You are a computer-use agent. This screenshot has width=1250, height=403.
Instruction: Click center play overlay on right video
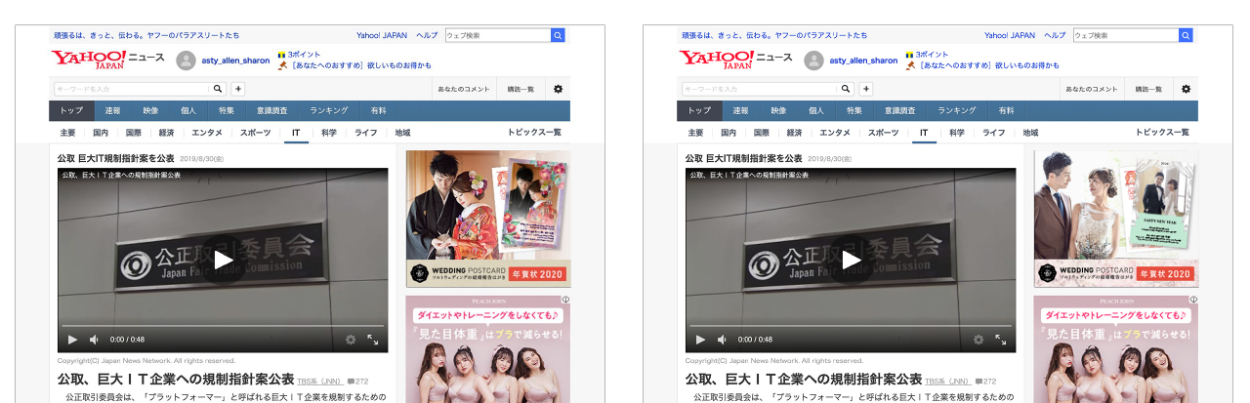851,260
